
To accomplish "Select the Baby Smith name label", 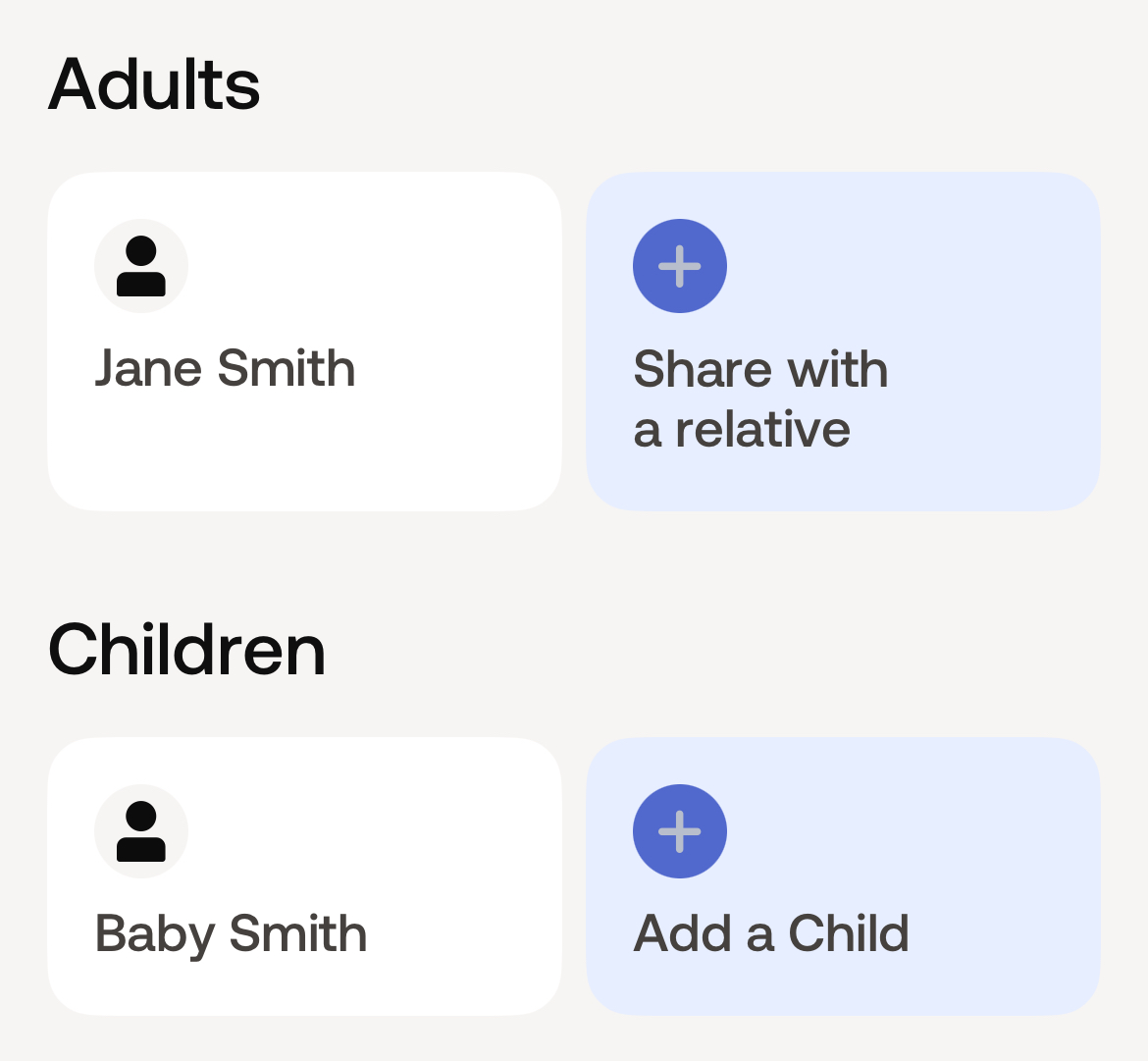I will 231,933.
